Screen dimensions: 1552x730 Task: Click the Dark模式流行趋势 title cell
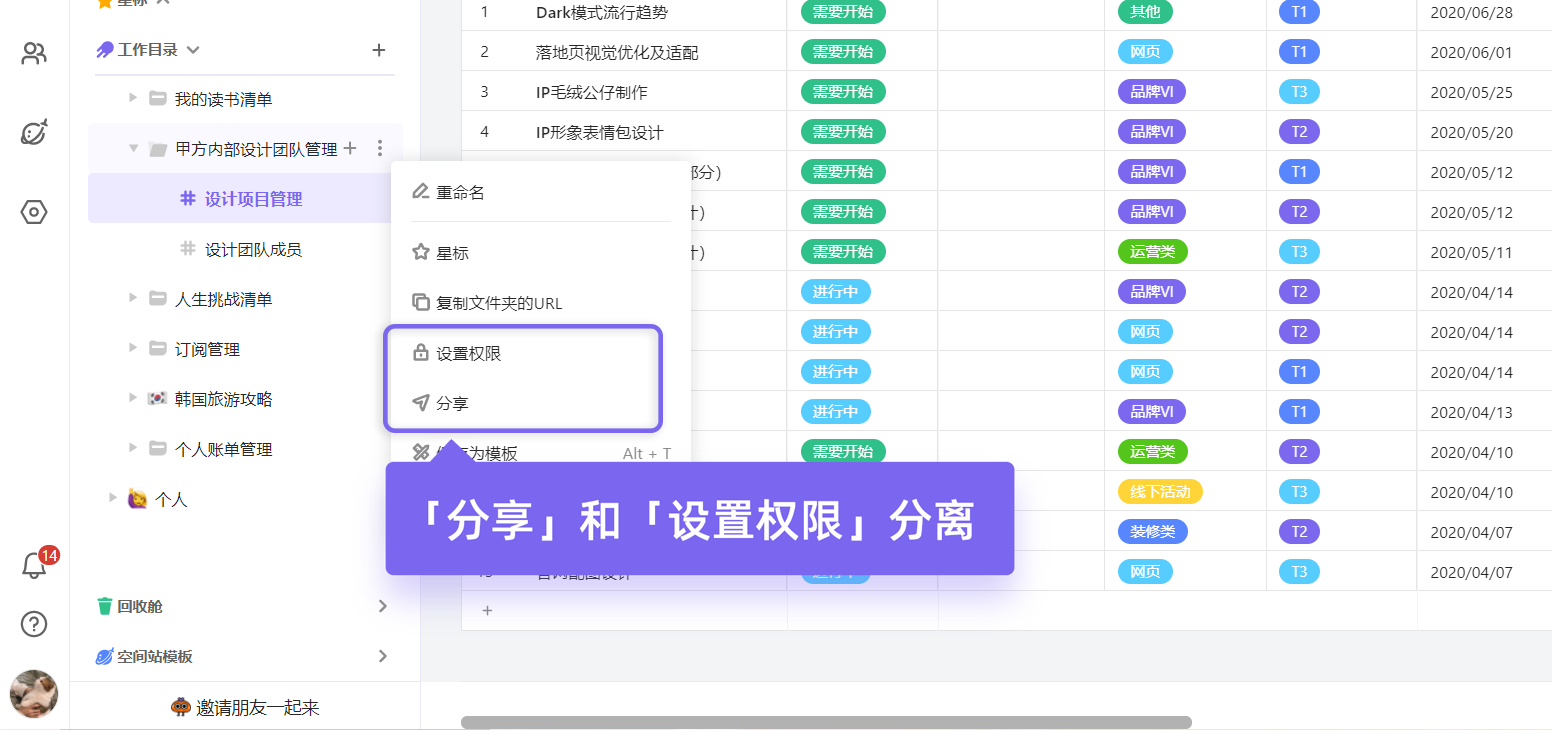(x=602, y=12)
